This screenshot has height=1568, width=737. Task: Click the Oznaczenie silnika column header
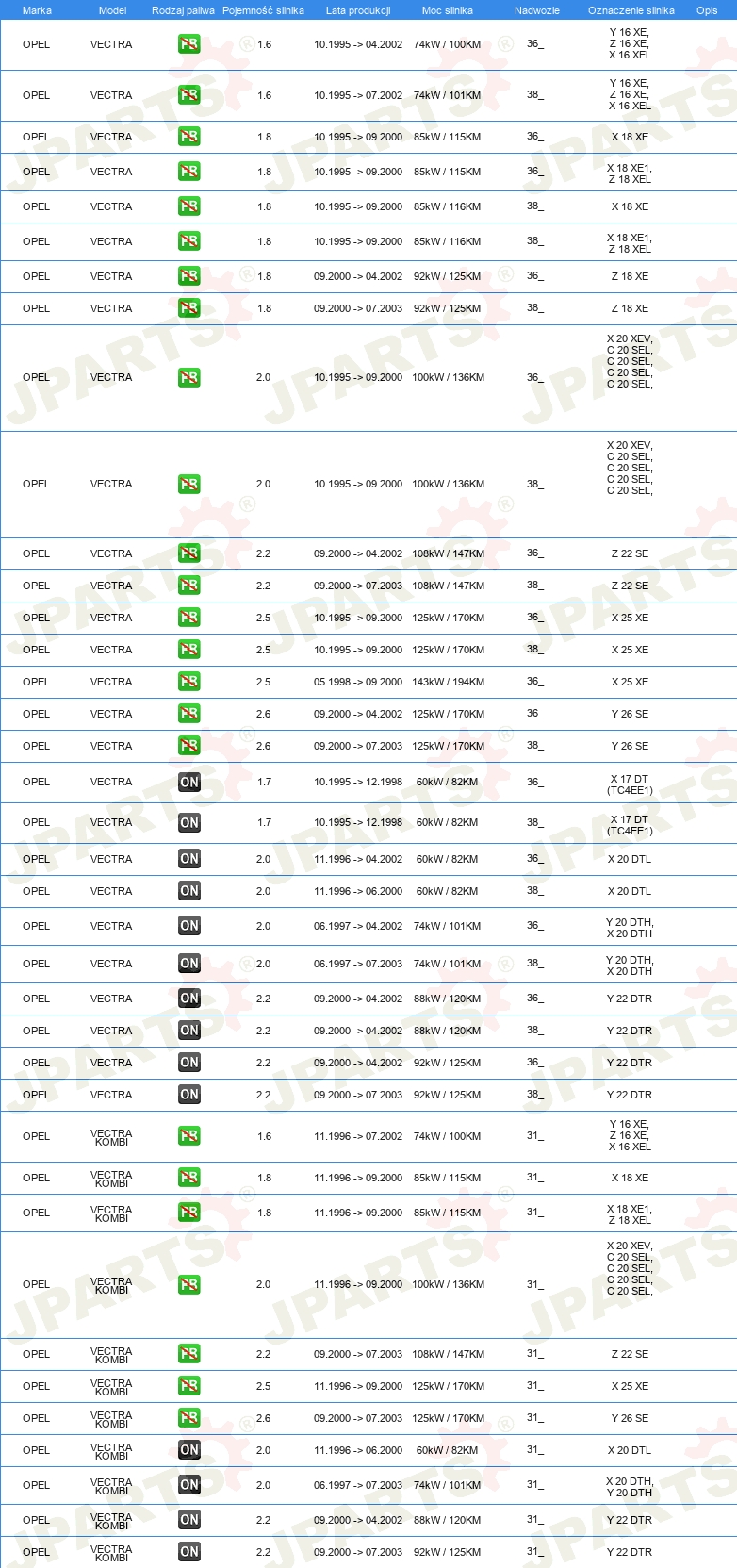coord(631,10)
